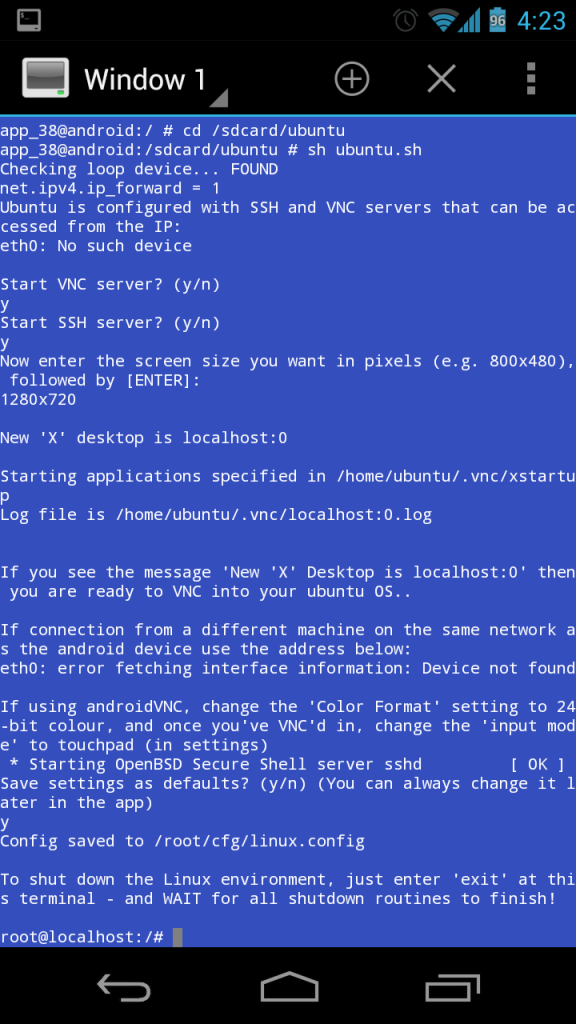Tap the battery indicator showing 96
The height and width of the screenshot is (1024, 576).
(498, 20)
